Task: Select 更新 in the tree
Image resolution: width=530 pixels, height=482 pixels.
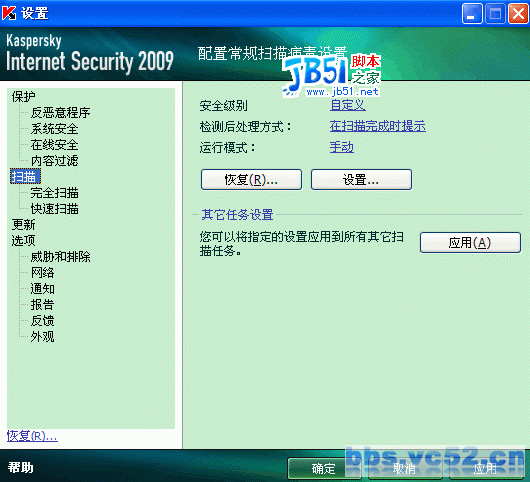Action: point(23,224)
